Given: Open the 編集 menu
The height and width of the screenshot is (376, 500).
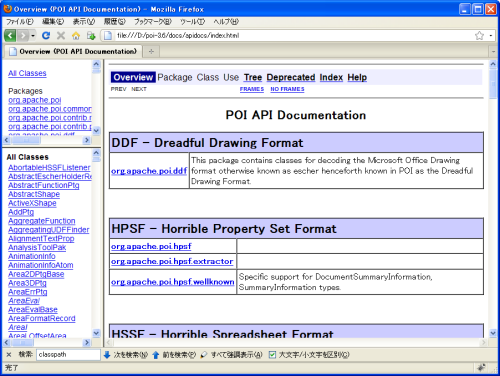Looking at the screenshot, I should [53, 22].
